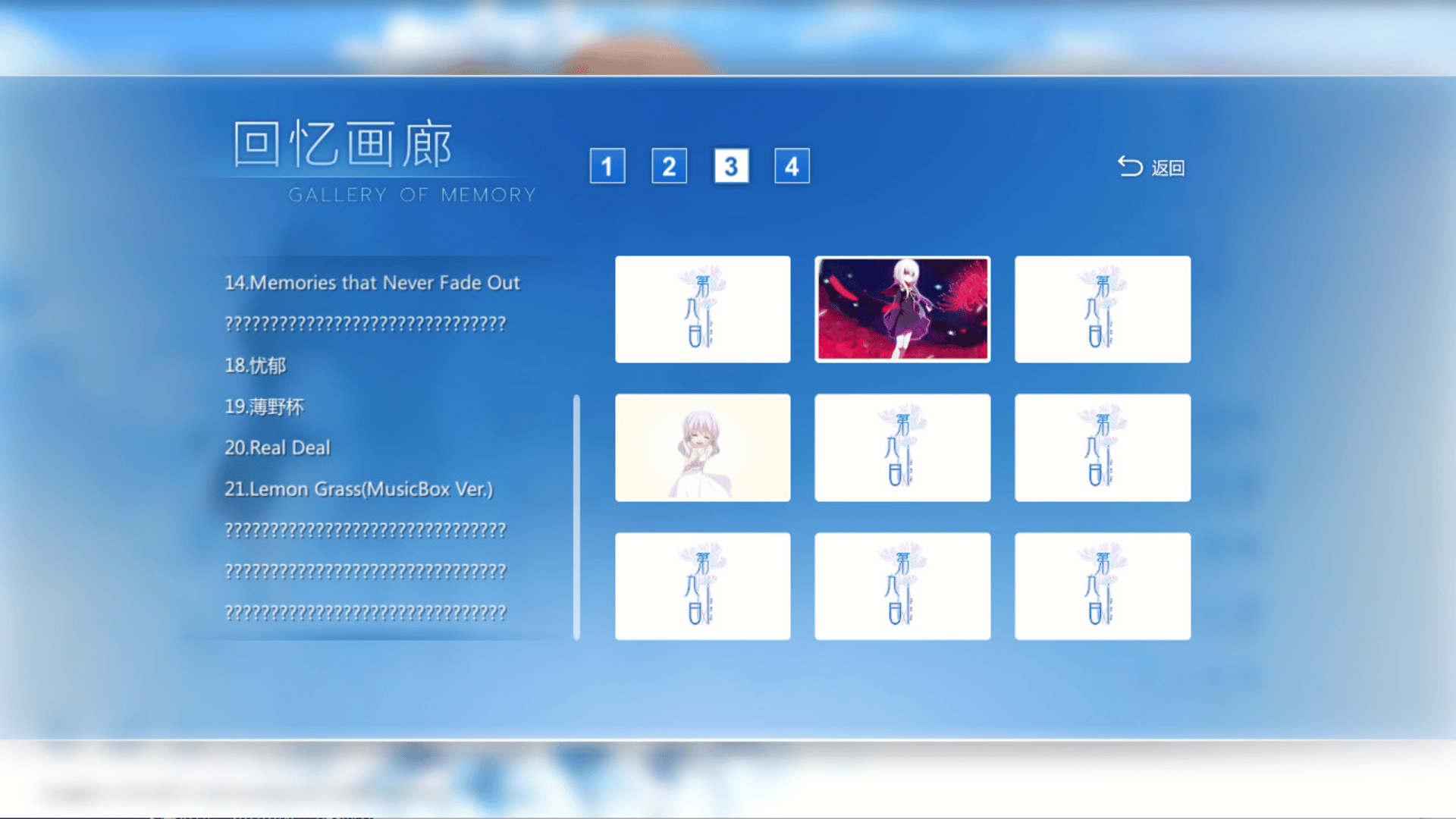Play track 20.Real Deal
The width and height of the screenshot is (1456, 819).
pyautogui.click(x=278, y=447)
